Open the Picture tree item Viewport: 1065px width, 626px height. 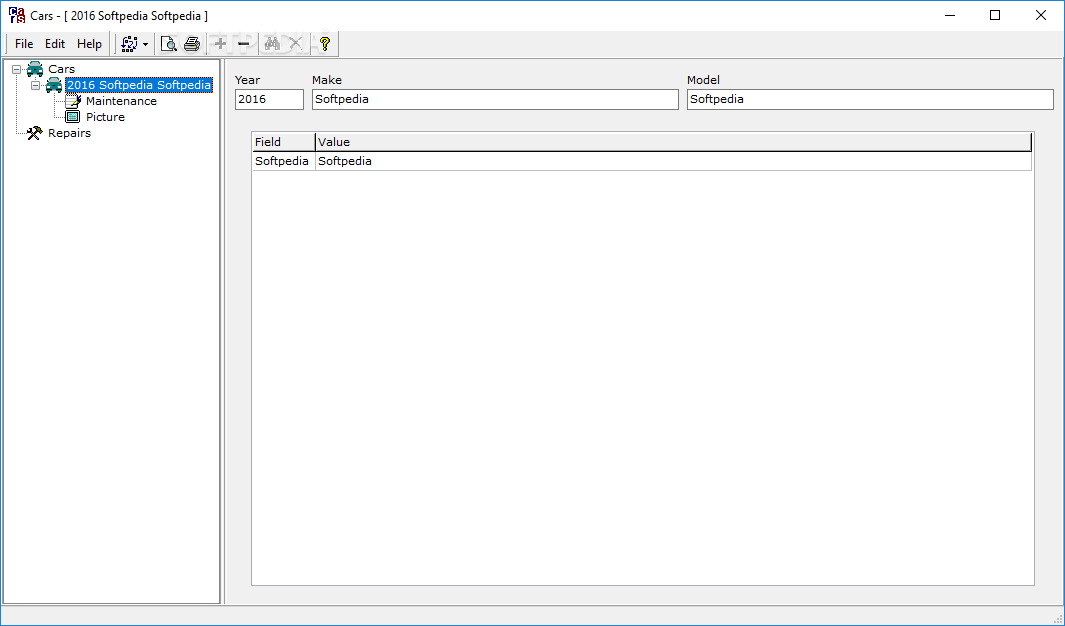point(105,117)
